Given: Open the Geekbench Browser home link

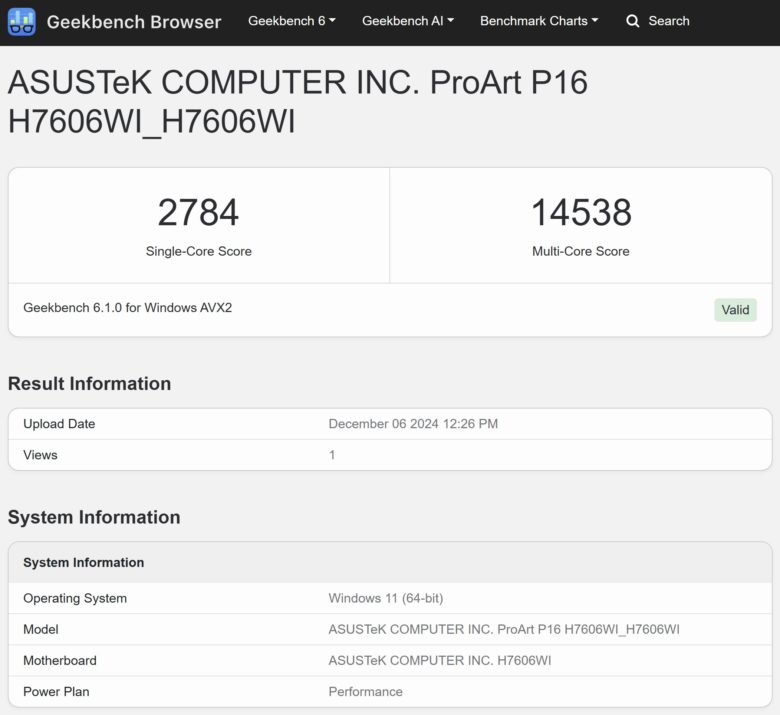Looking at the screenshot, I should [x=134, y=22].
